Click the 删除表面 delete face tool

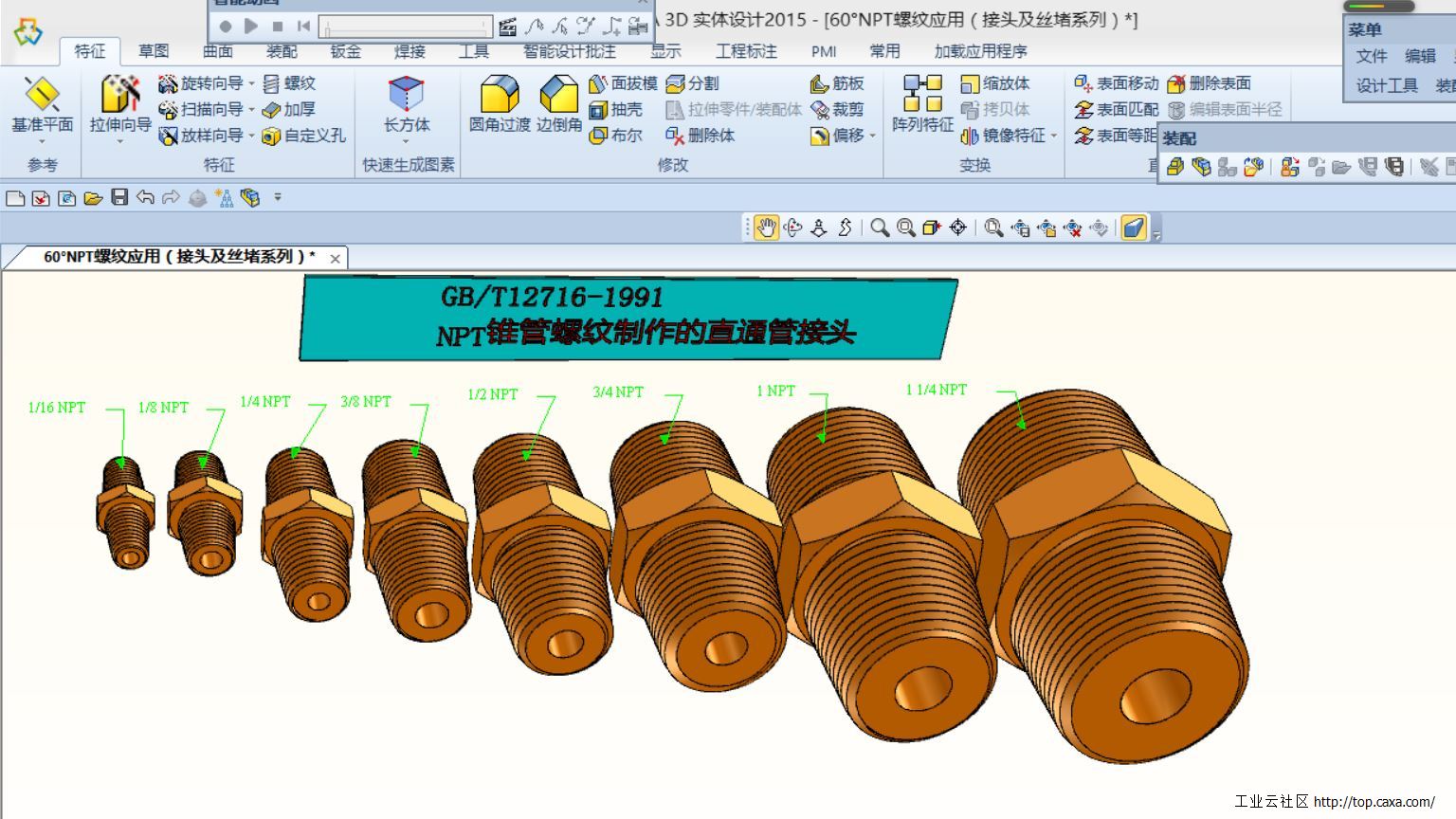tap(1209, 83)
